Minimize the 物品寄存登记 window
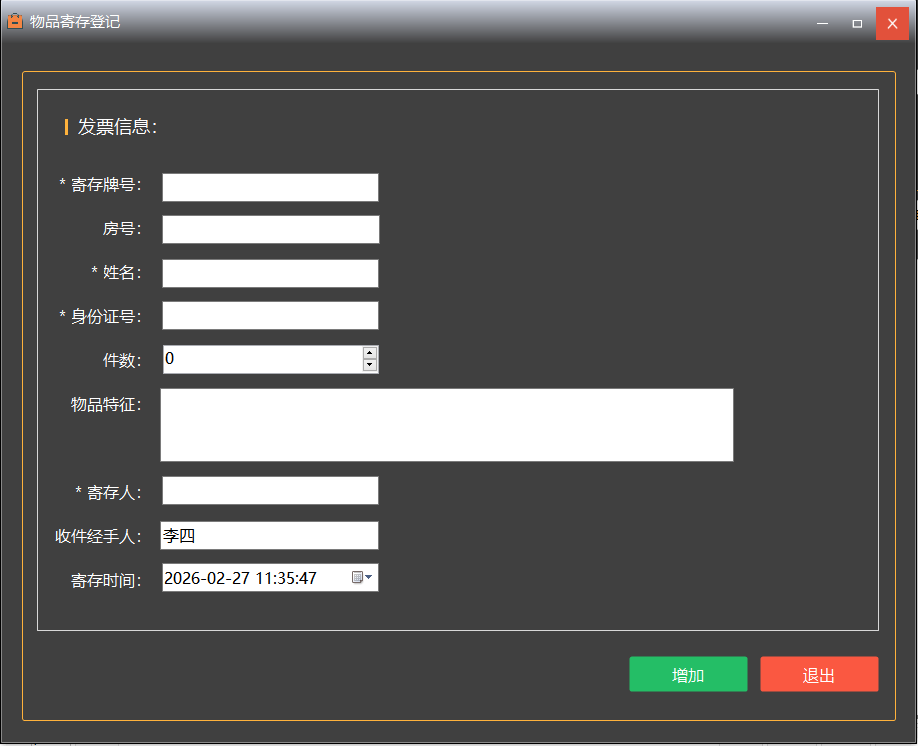This screenshot has width=918, height=746. [x=822, y=23]
